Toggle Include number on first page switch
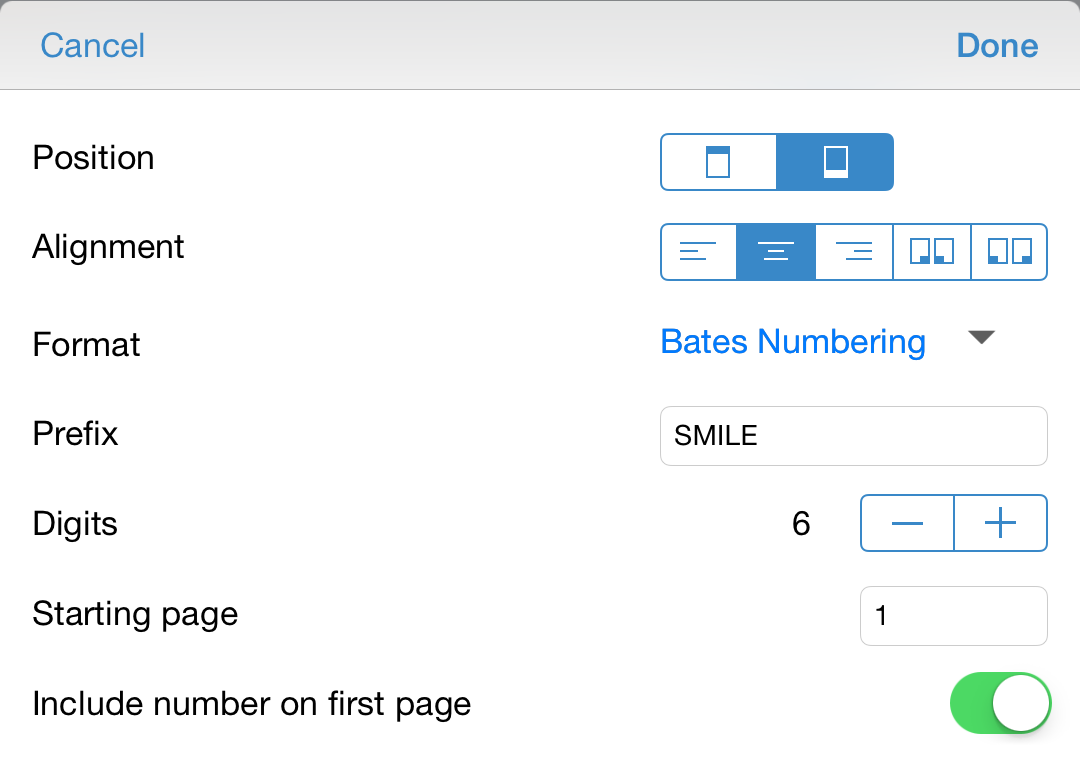The image size is (1080, 776). point(1000,703)
